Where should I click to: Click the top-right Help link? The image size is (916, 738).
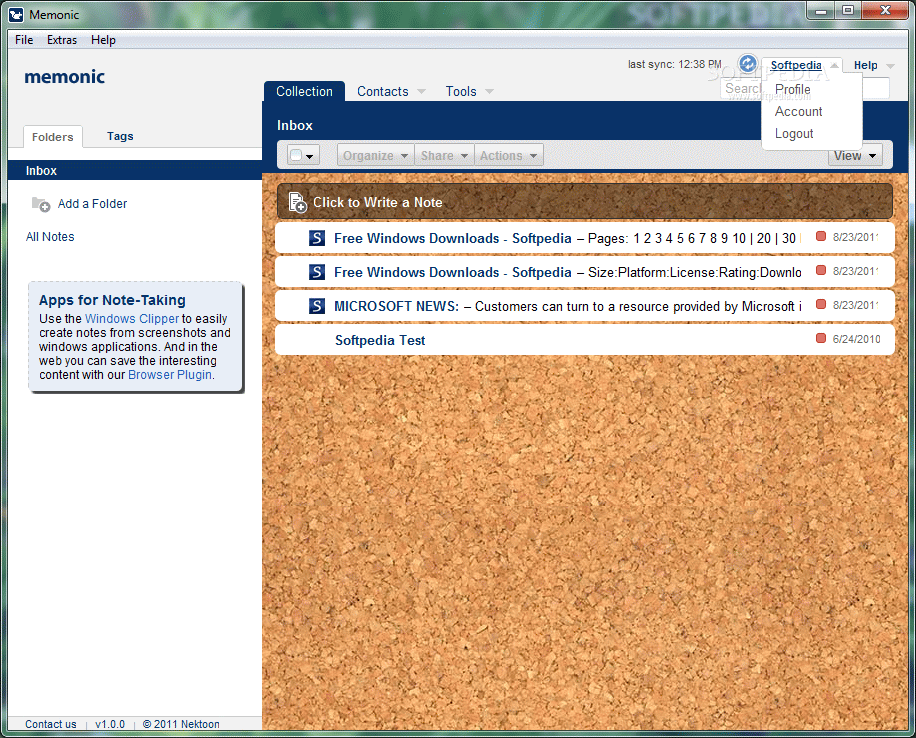[x=866, y=65]
